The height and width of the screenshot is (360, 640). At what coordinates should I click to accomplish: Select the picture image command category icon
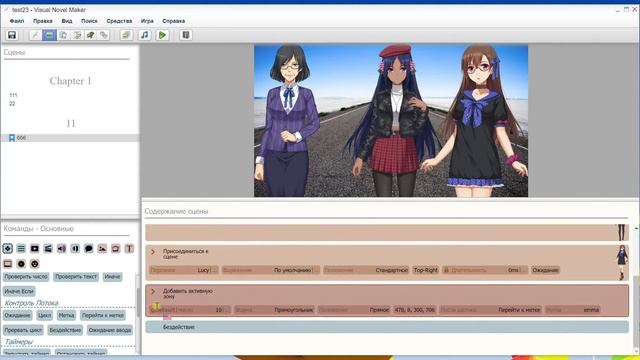coord(102,249)
